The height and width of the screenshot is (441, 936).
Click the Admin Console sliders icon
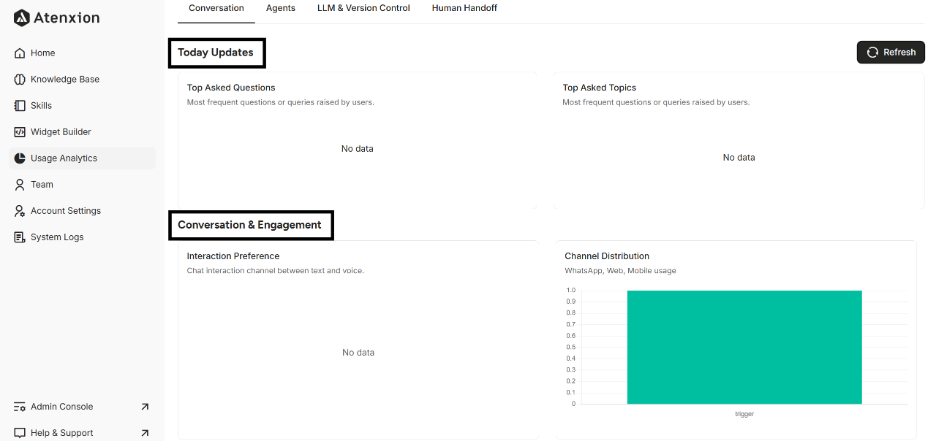pos(20,406)
